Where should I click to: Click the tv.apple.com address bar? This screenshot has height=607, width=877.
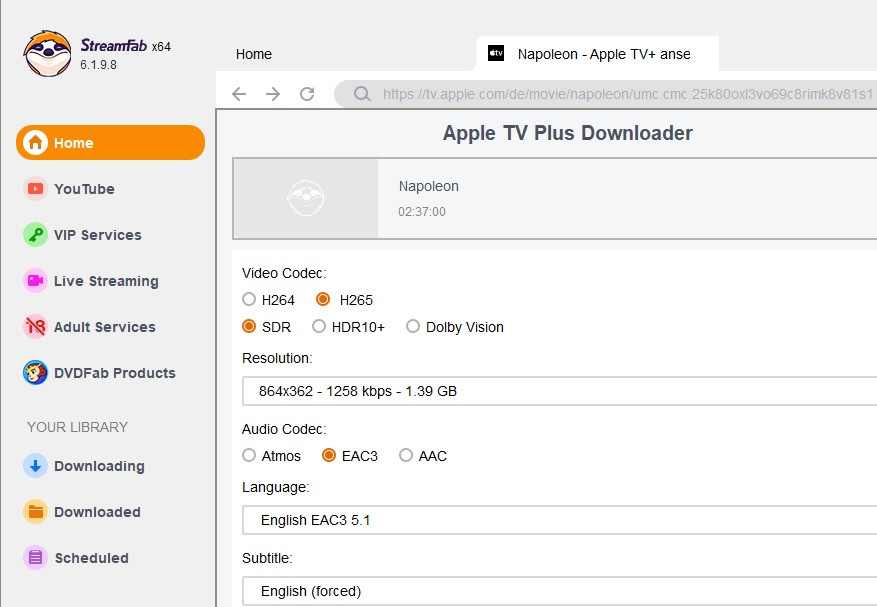point(620,94)
